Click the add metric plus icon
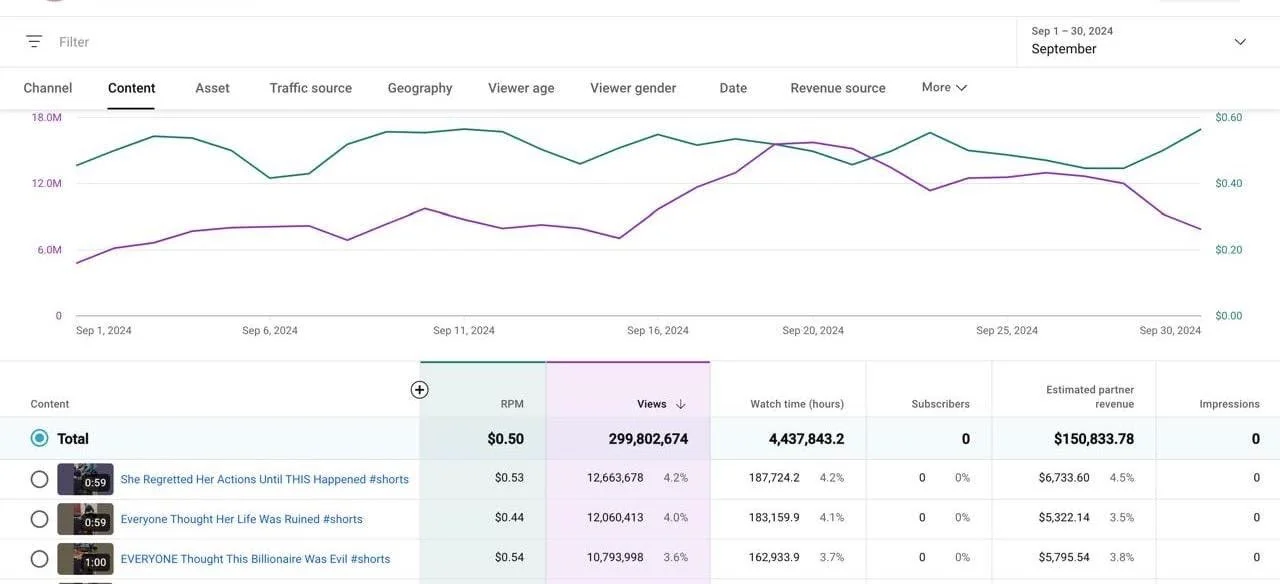The width and height of the screenshot is (1280, 584). pyautogui.click(x=420, y=390)
